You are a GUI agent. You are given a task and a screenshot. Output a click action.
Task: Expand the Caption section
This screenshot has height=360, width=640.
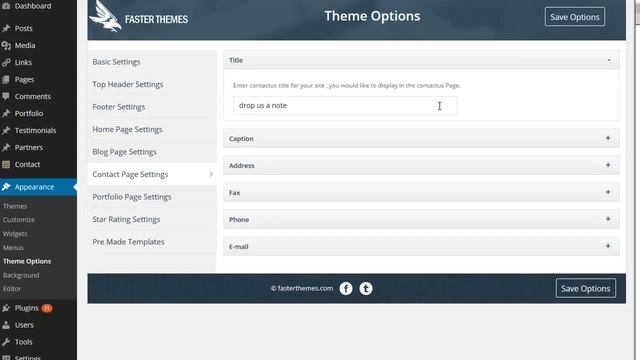[x=608, y=138]
